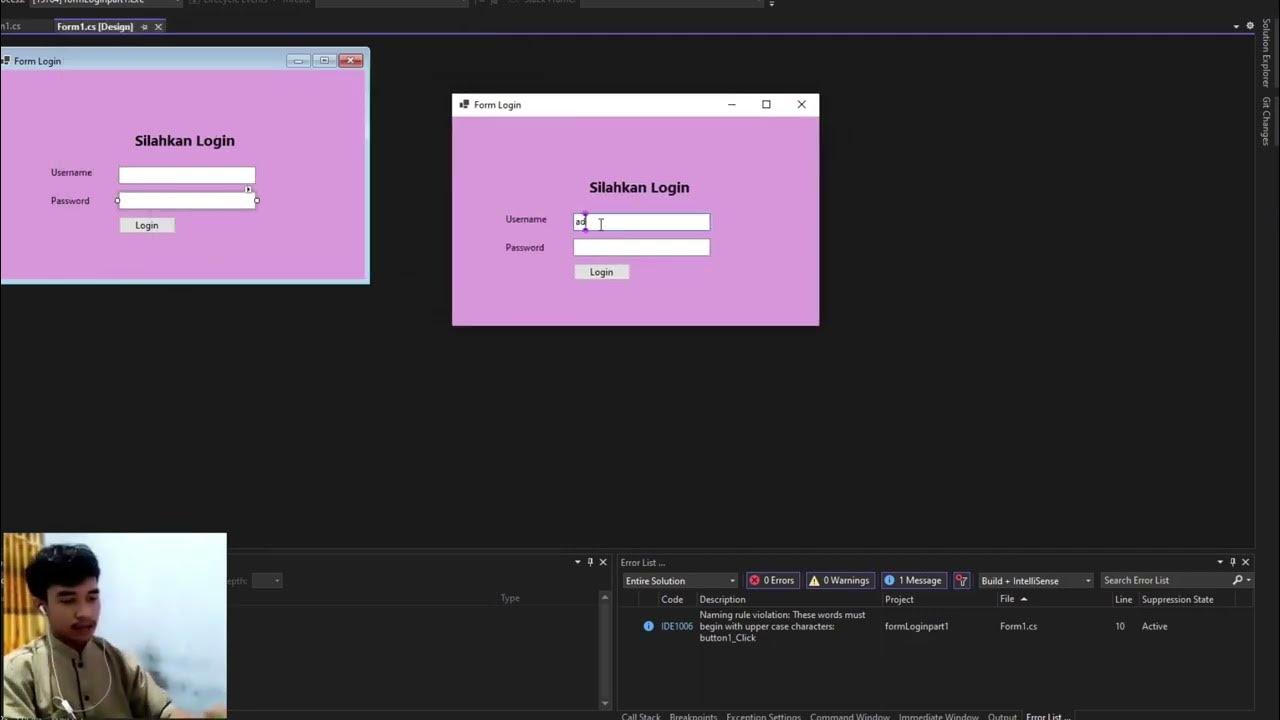Open the Solution Explorer side tab
Viewport: 1280px width, 720px height.
click(x=1265, y=52)
